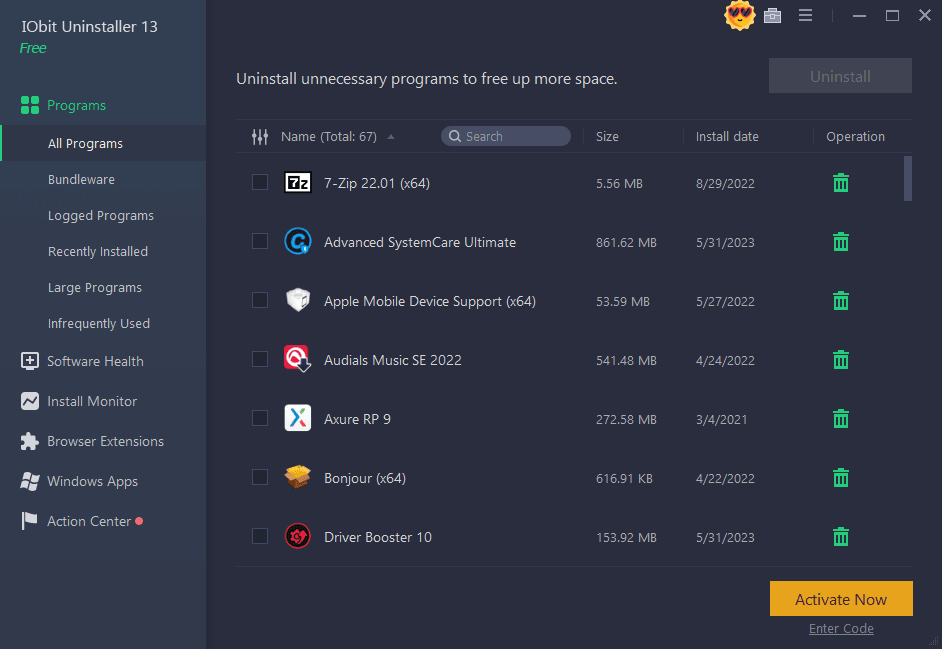Go to Large Programs list
Screen dimensions: 942x649
pyautogui.click(x=95, y=288)
